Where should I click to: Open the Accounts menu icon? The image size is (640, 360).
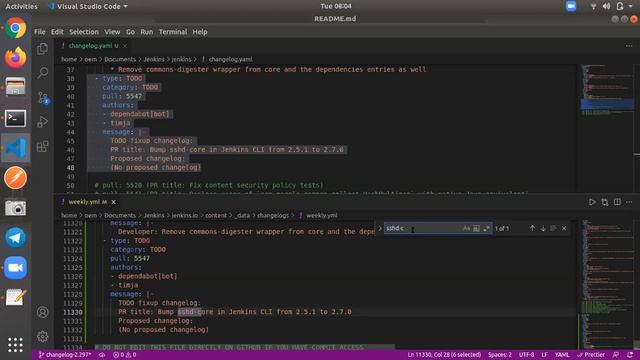click(x=42, y=312)
